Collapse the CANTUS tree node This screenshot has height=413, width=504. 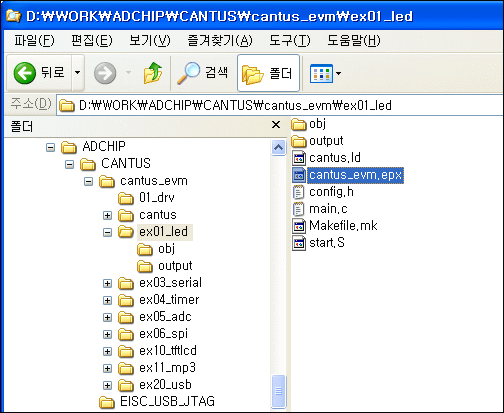click(69, 164)
